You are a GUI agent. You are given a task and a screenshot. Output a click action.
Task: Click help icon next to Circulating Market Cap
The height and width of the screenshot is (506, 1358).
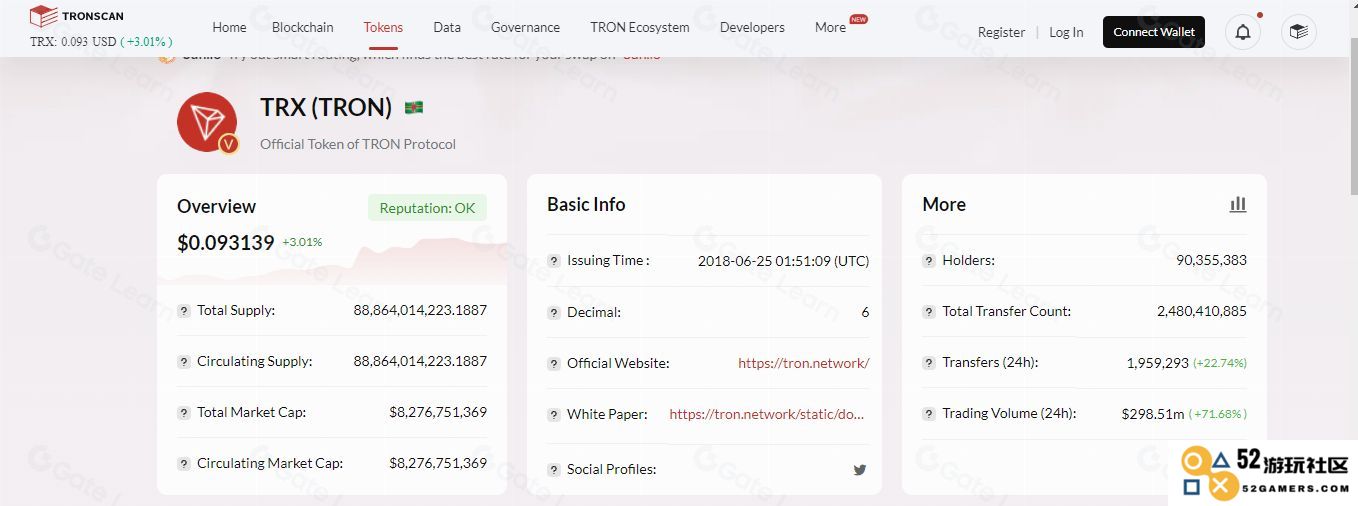183,464
